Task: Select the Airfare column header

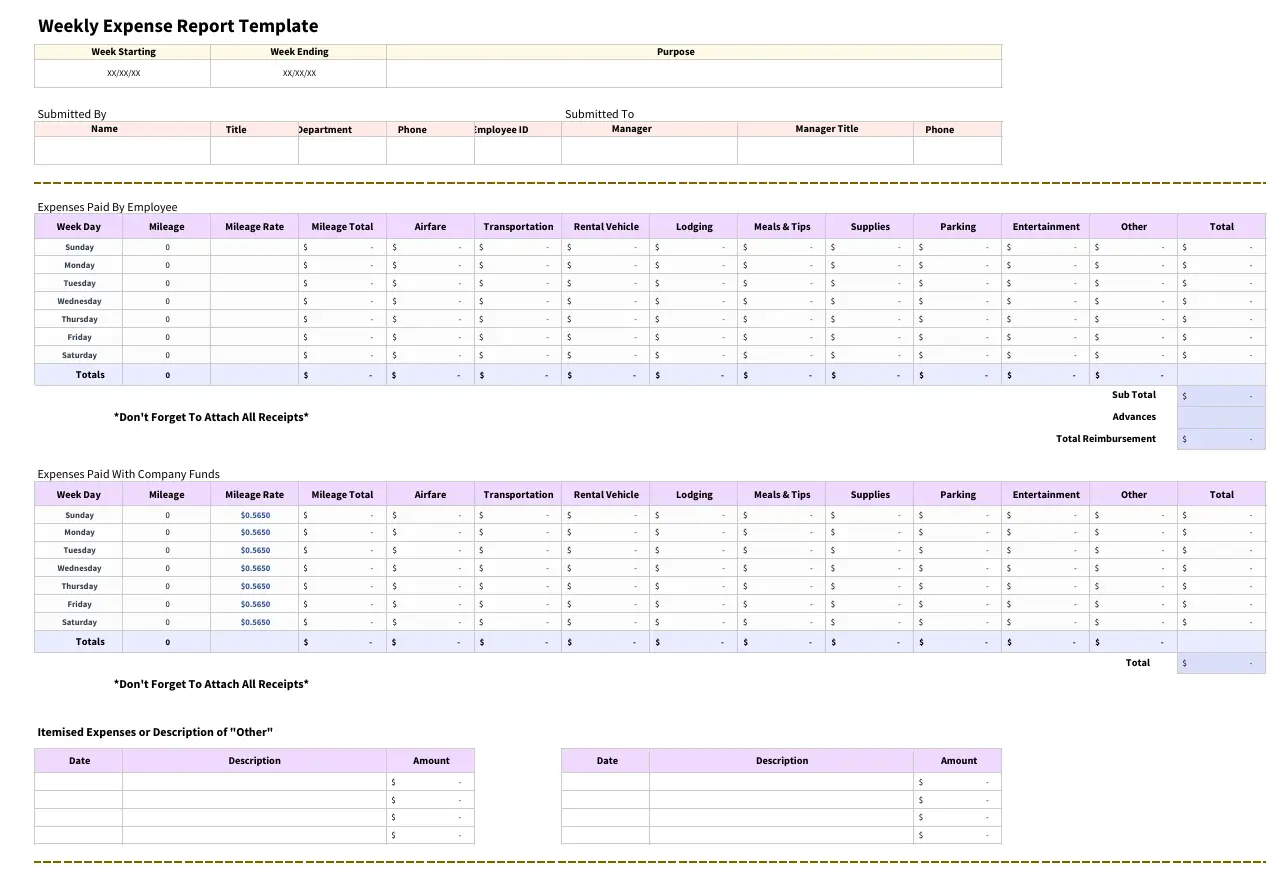Action: (430, 226)
